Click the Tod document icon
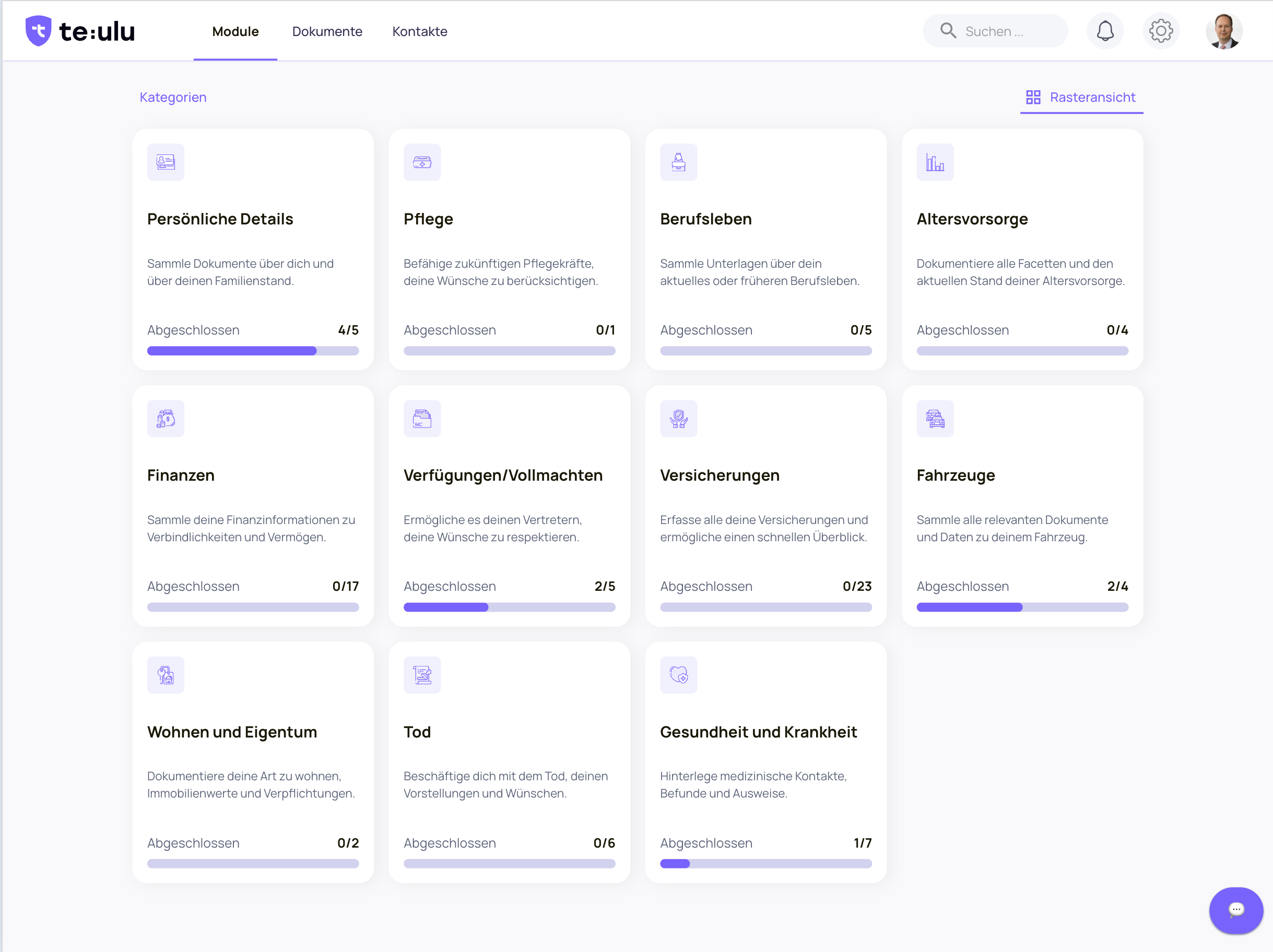This screenshot has height=952, width=1273. [x=422, y=675]
